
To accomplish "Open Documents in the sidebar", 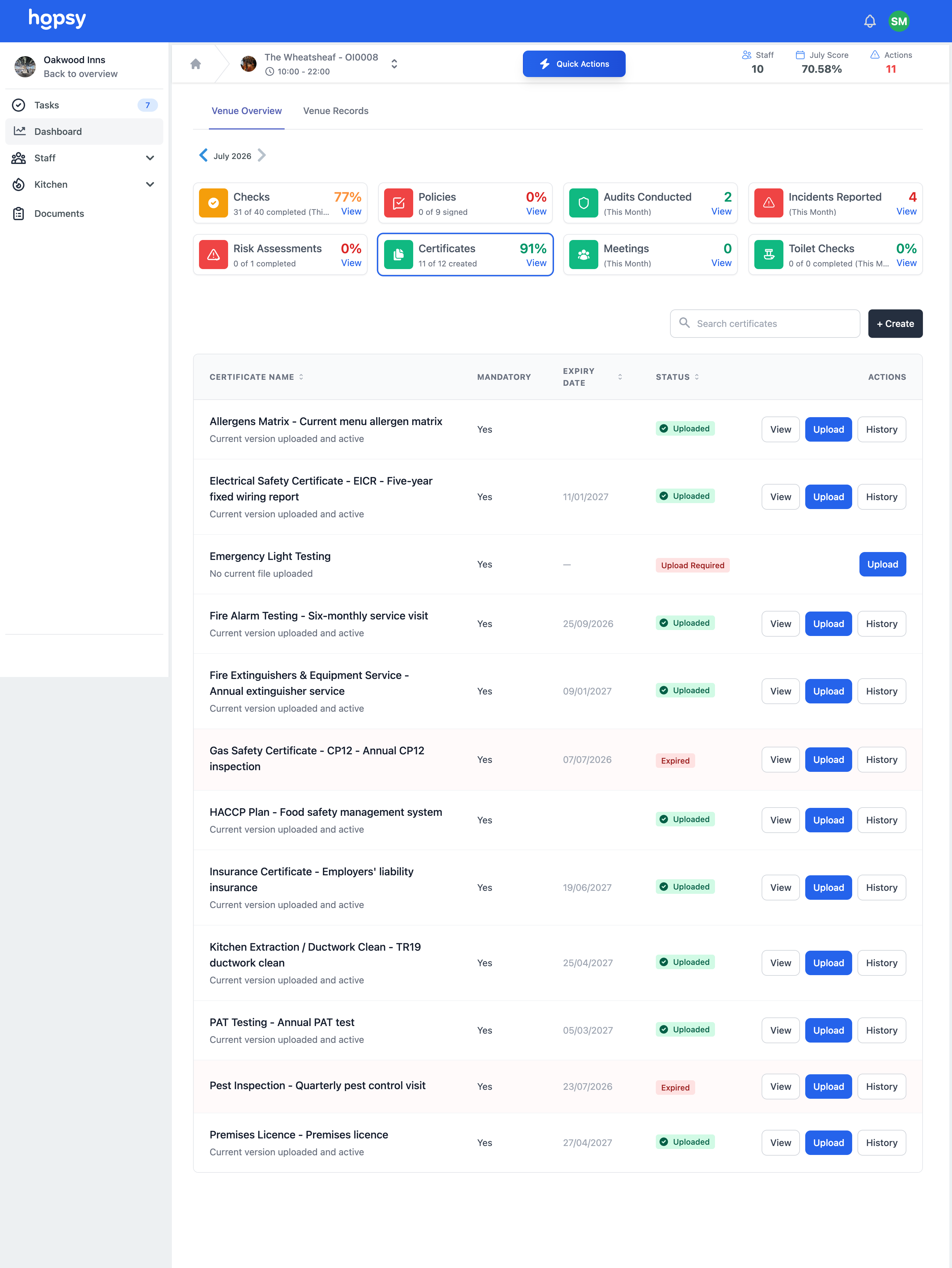I will (84, 213).
